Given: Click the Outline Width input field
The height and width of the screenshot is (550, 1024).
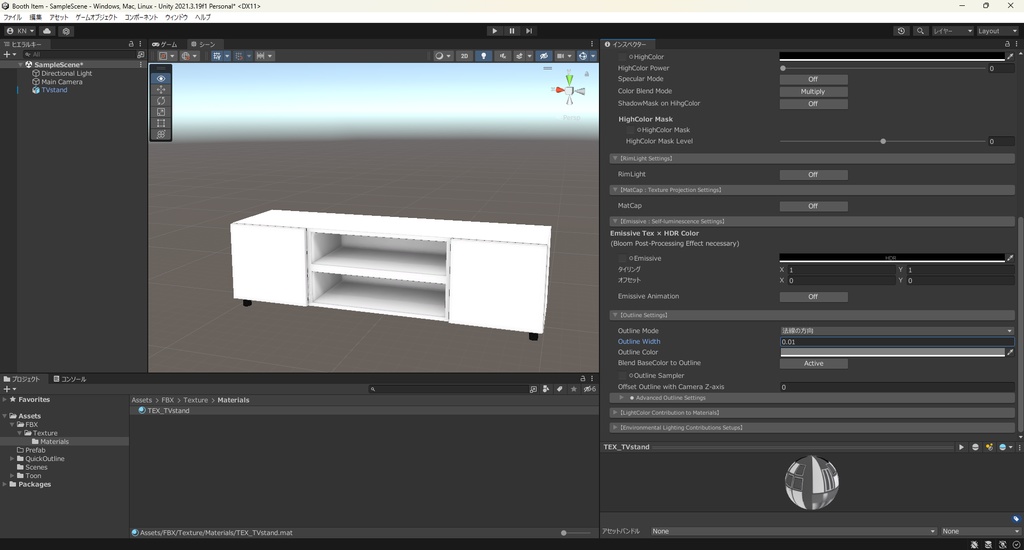Looking at the screenshot, I should 897,342.
